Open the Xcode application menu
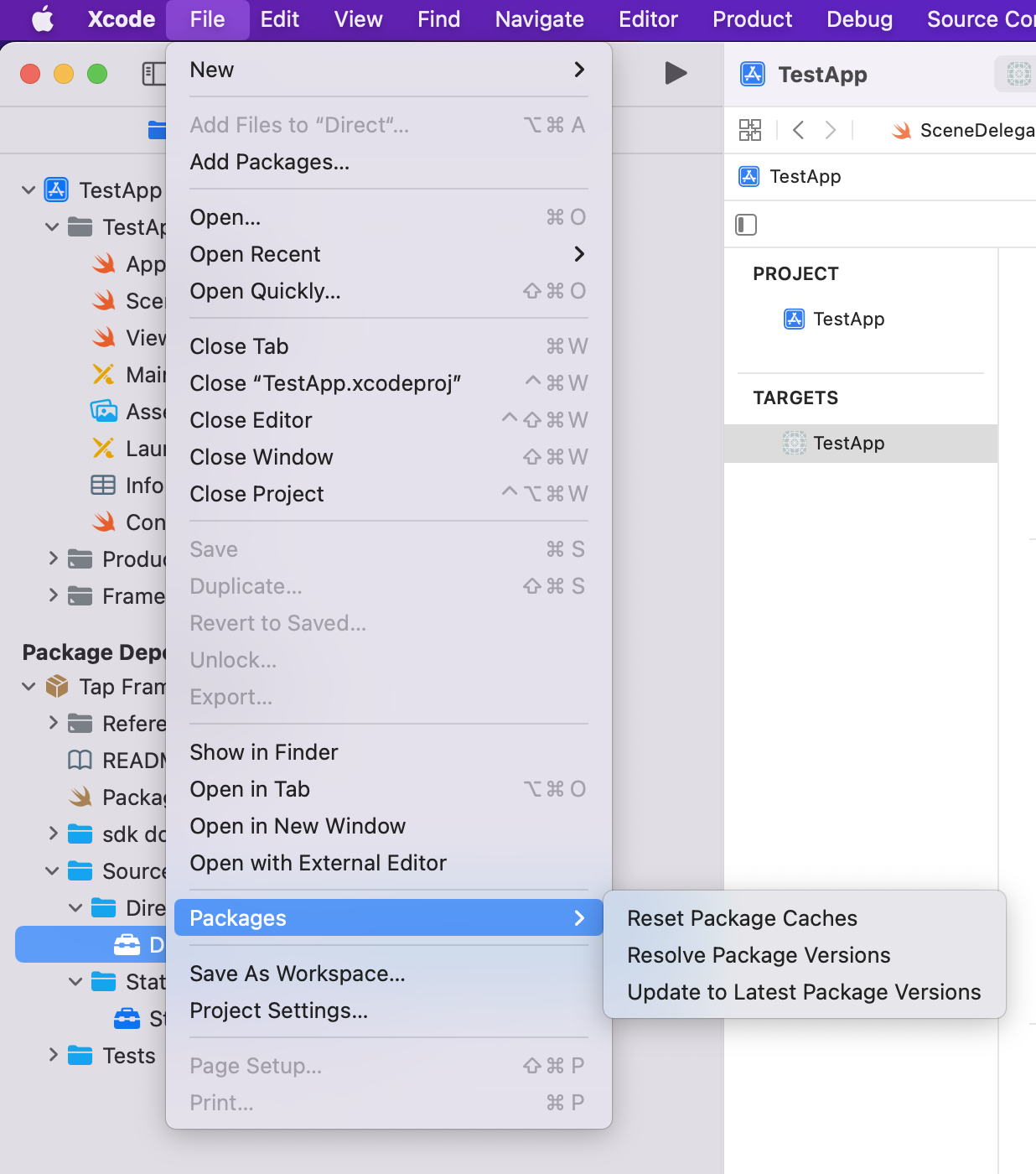This screenshot has height=1174, width=1036. click(122, 19)
